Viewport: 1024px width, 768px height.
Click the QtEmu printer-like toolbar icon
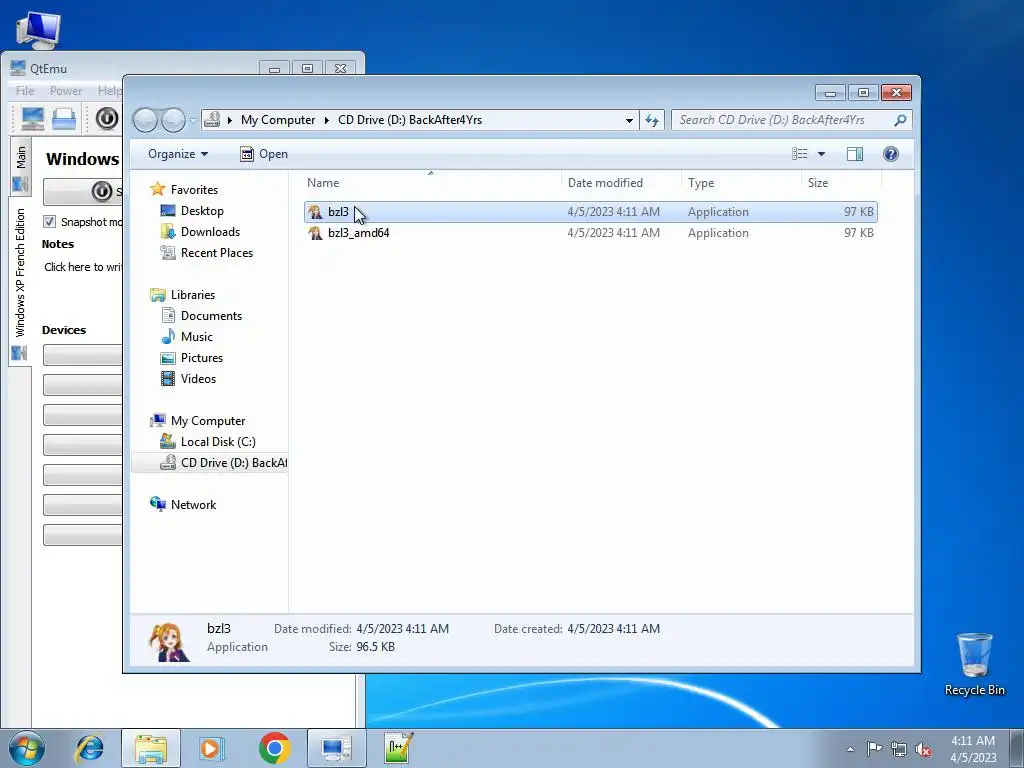pos(64,118)
